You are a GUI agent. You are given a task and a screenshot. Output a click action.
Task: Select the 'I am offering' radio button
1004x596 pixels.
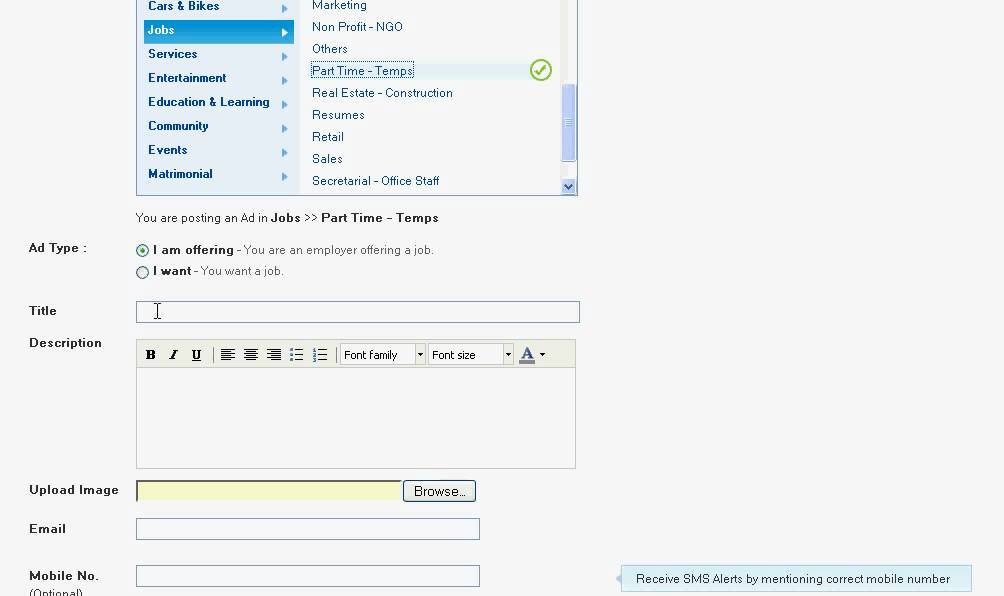[x=142, y=250]
